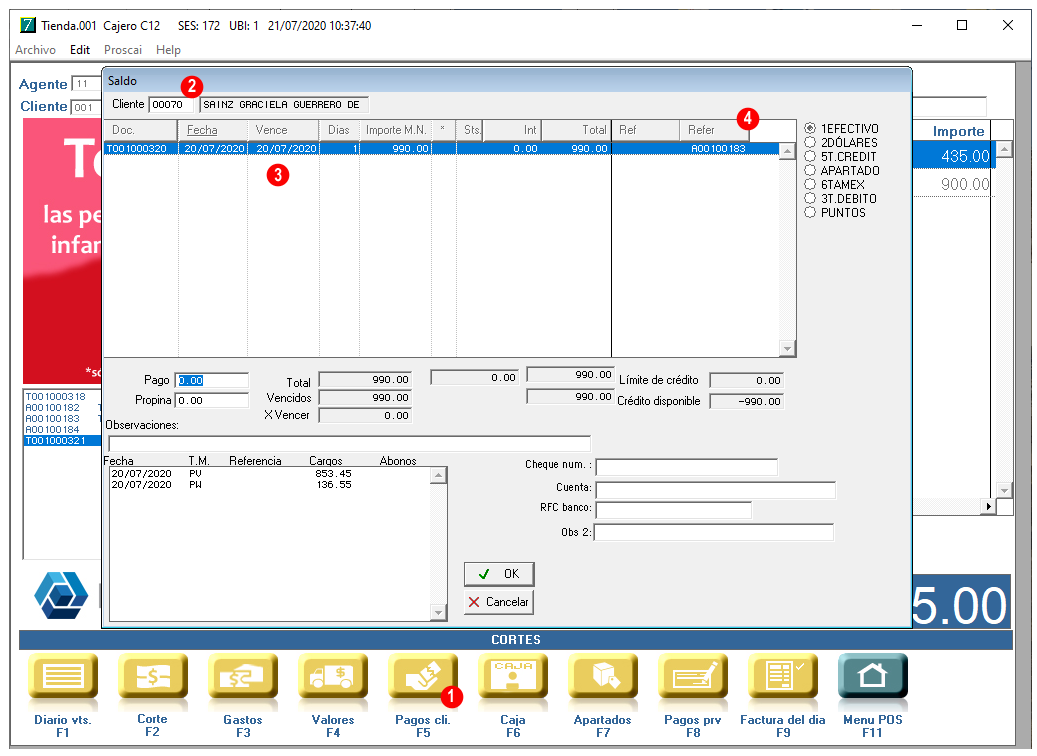Select PUNTOS radio button
Viewport: 1037px width, 756px height.
pyautogui.click(x=810, y=213)
